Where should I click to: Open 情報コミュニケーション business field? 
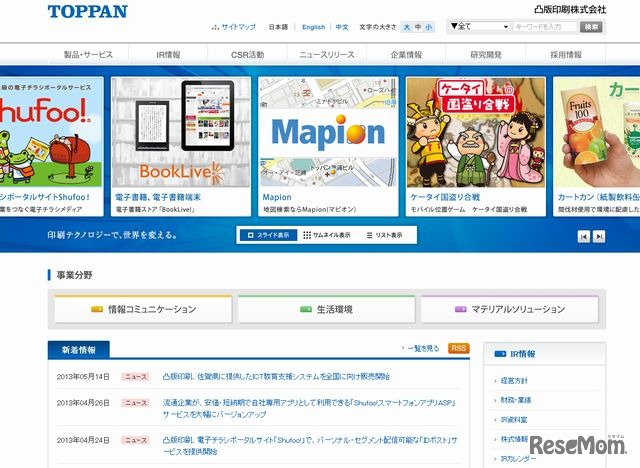143,309
